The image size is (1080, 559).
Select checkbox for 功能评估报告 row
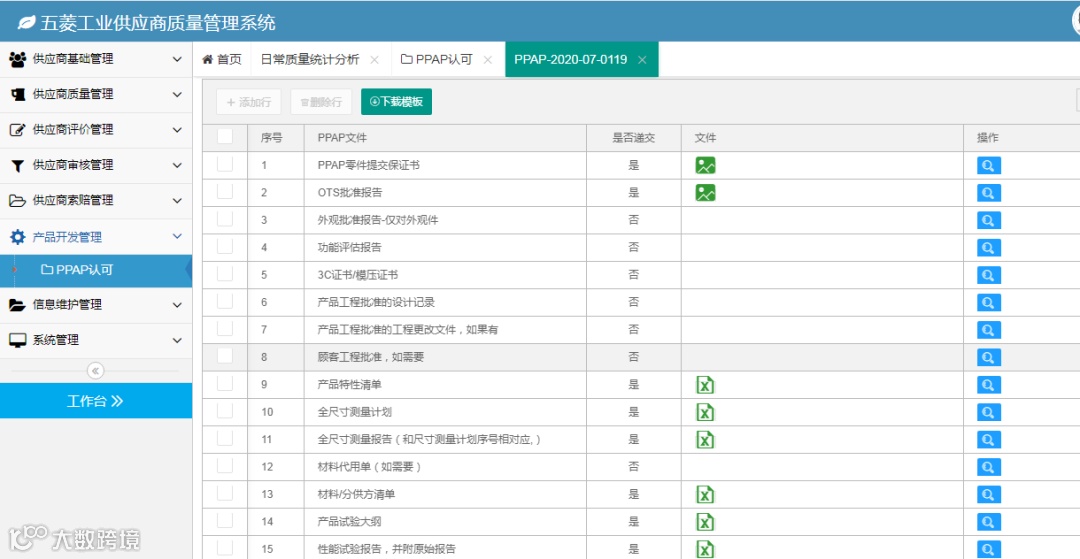(x=225, y=246)
